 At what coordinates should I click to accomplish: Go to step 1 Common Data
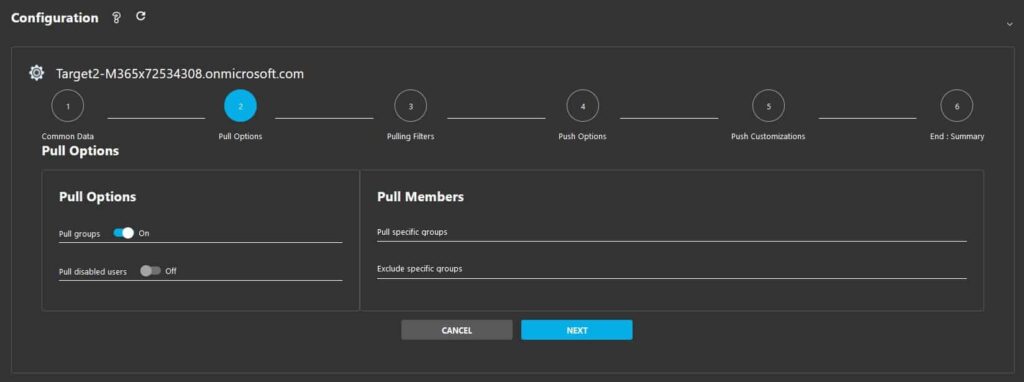click(x=68, y=106)
